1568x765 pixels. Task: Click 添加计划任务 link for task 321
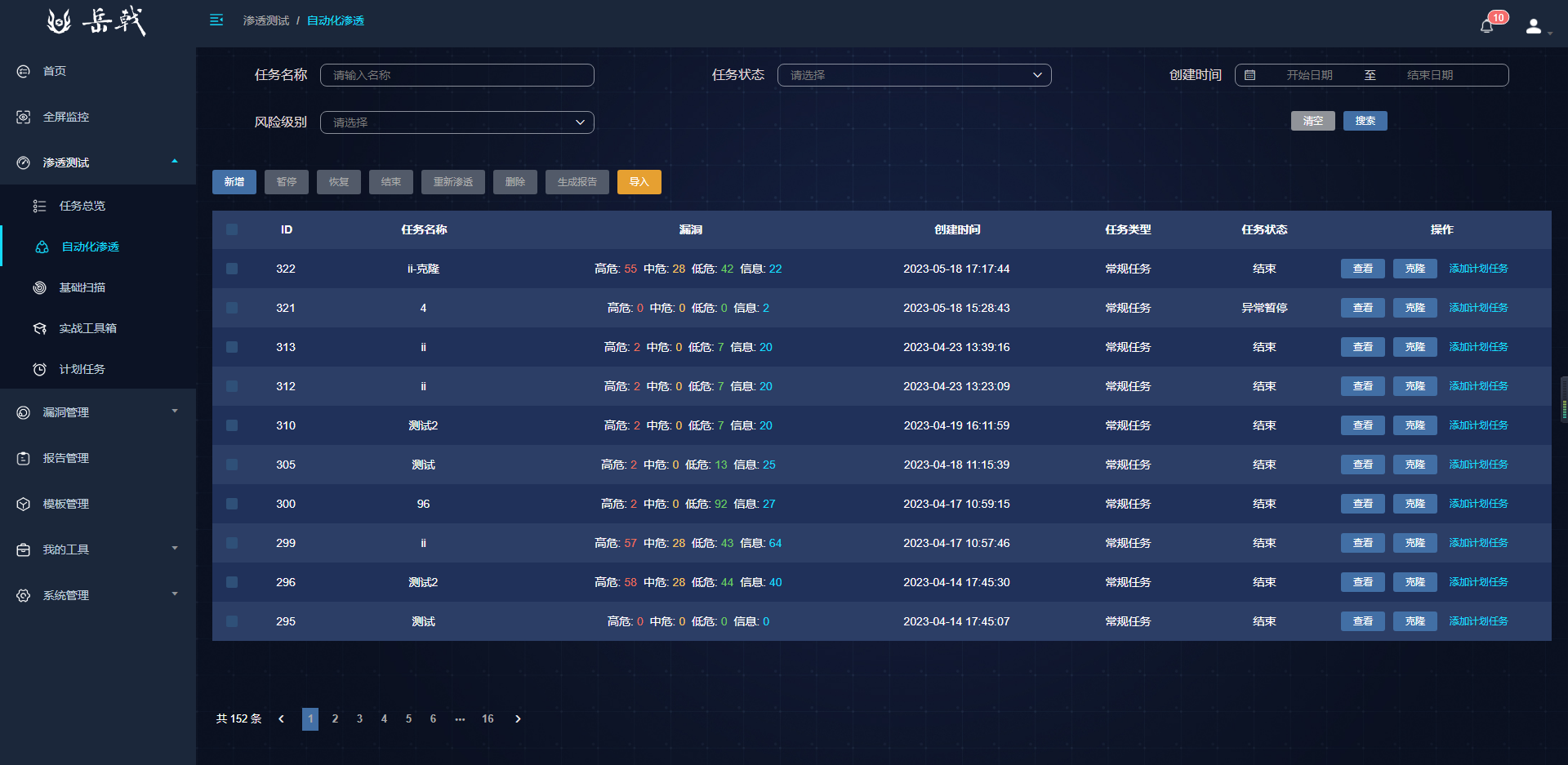[1478, 308]
